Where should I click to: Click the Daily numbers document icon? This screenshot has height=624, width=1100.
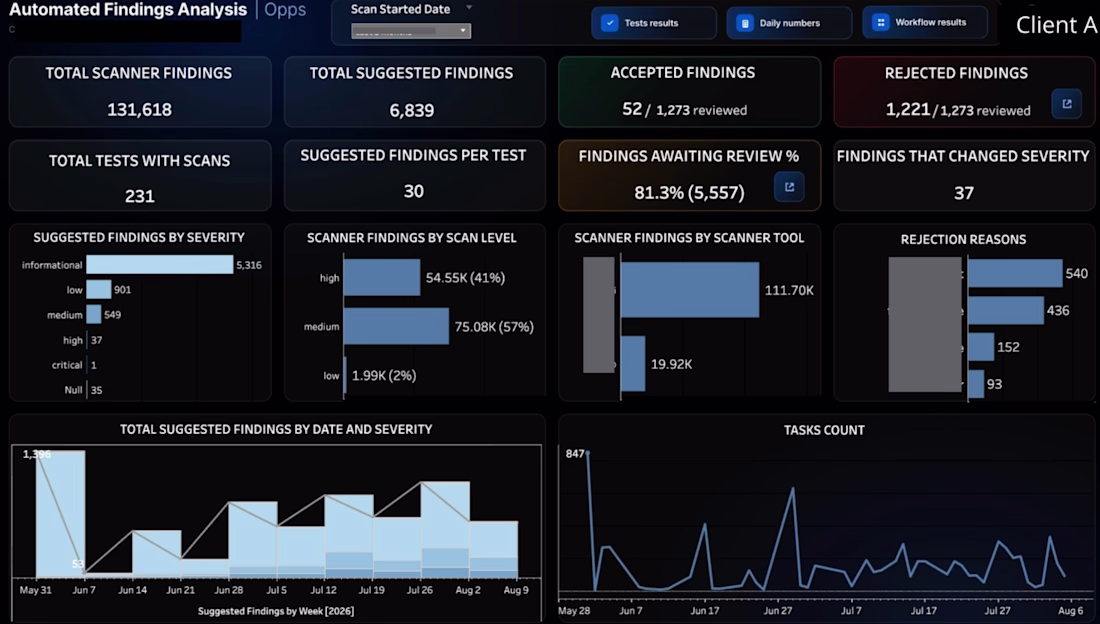coord(745,23)
